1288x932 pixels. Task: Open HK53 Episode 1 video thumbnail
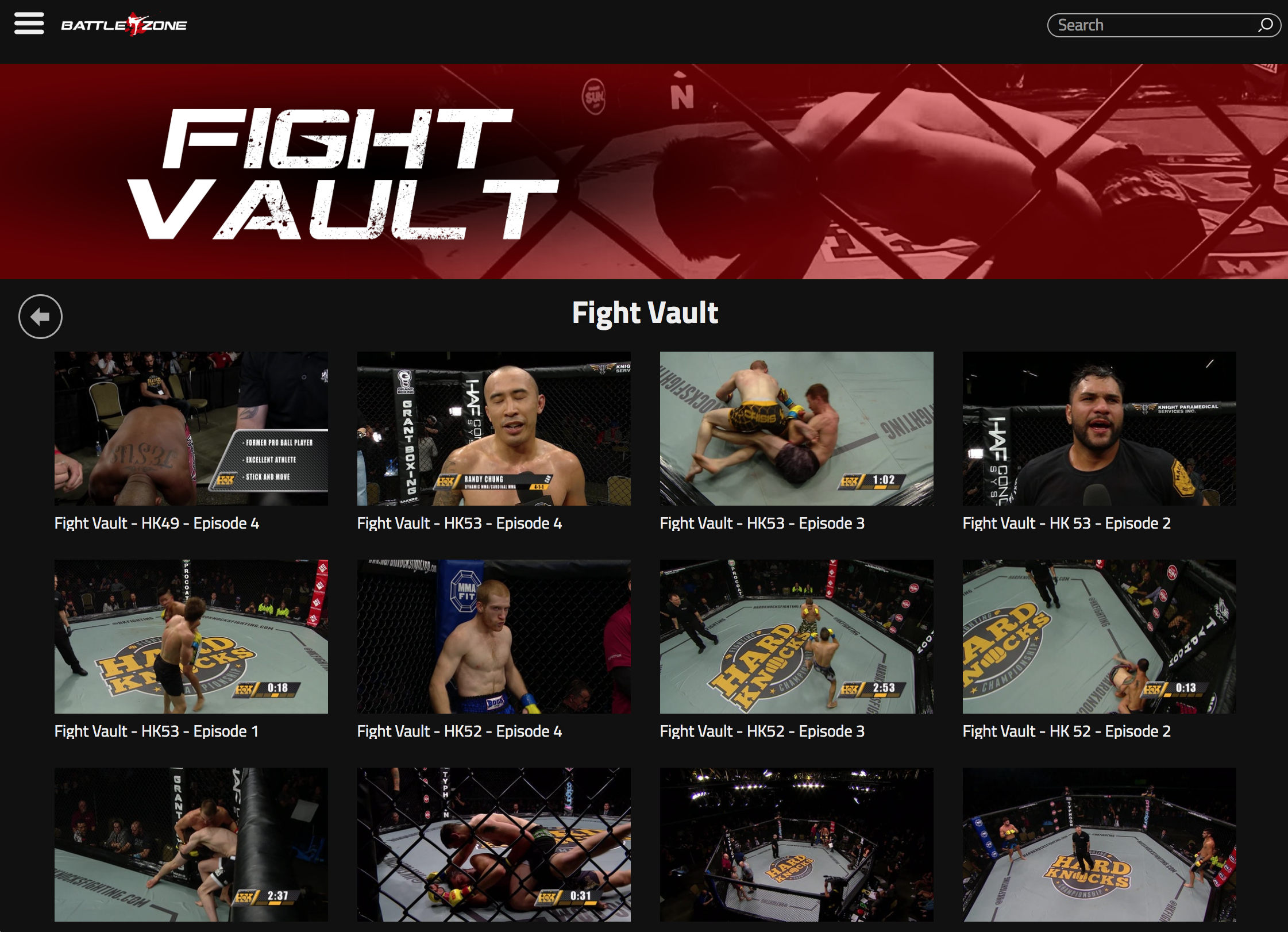(x=191, y=637)
